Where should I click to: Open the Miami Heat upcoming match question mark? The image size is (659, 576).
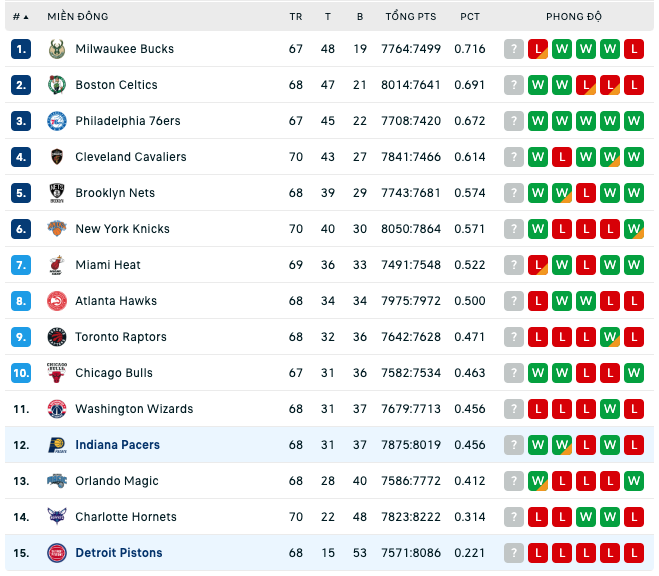(x=514, y=265)
